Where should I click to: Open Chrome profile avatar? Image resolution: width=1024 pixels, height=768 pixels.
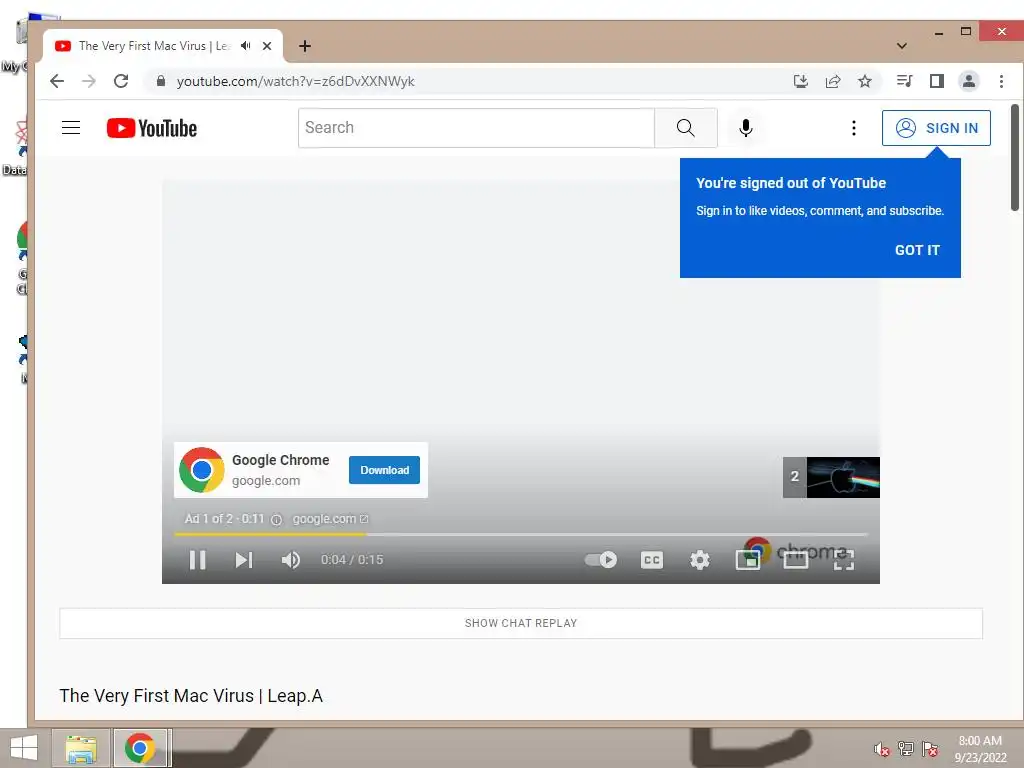(968, 81)
